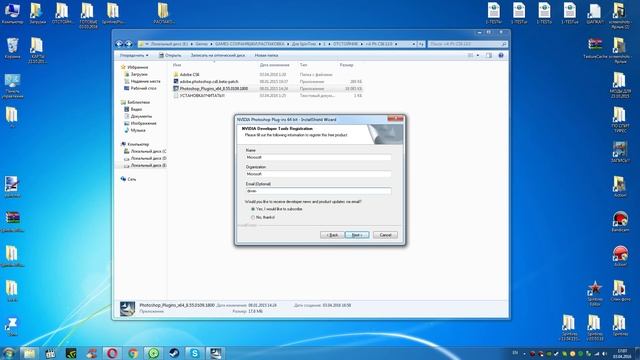
Task: Open Избранное in navigation pane
Action: 137,67
